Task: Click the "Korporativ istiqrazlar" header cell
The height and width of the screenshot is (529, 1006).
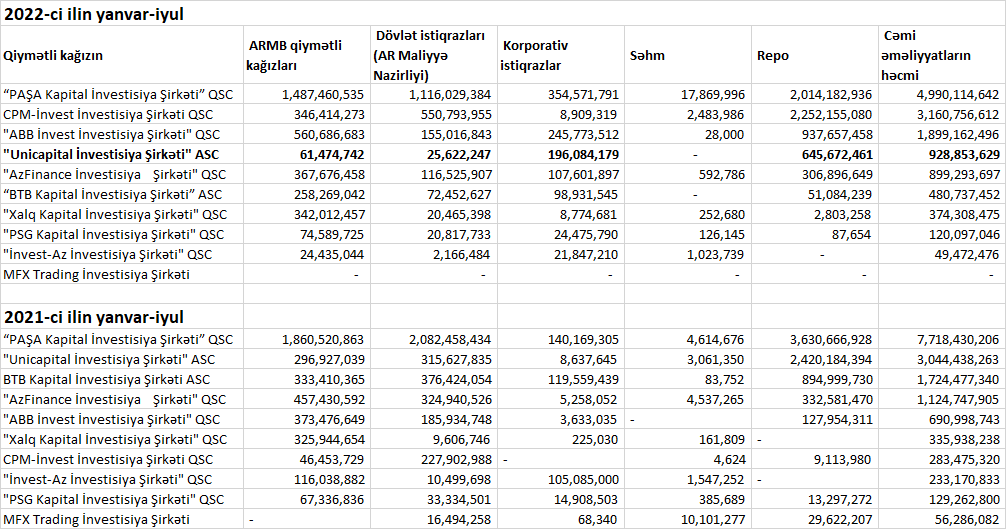Action: [x=561, y=55]
